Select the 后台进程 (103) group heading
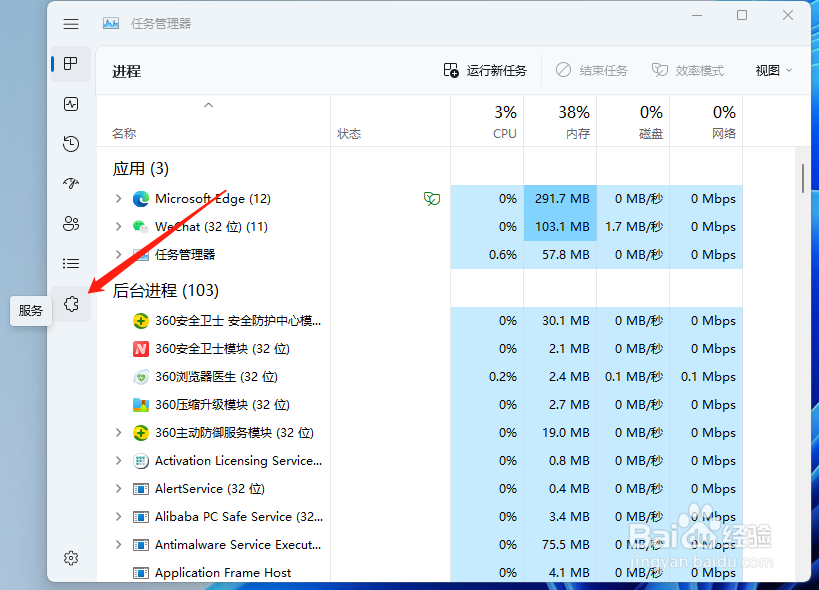The height and width of the screenshot is (590, 819). pyautogui.click(x=166, y=290)
